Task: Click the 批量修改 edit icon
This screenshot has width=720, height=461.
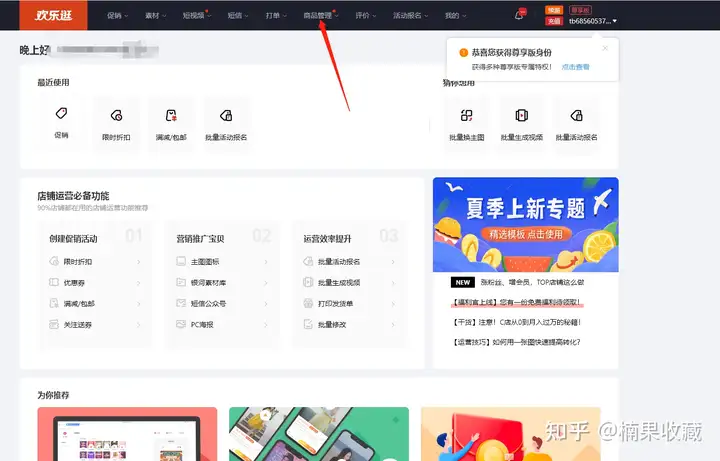Action: click(x=308, y=324)
